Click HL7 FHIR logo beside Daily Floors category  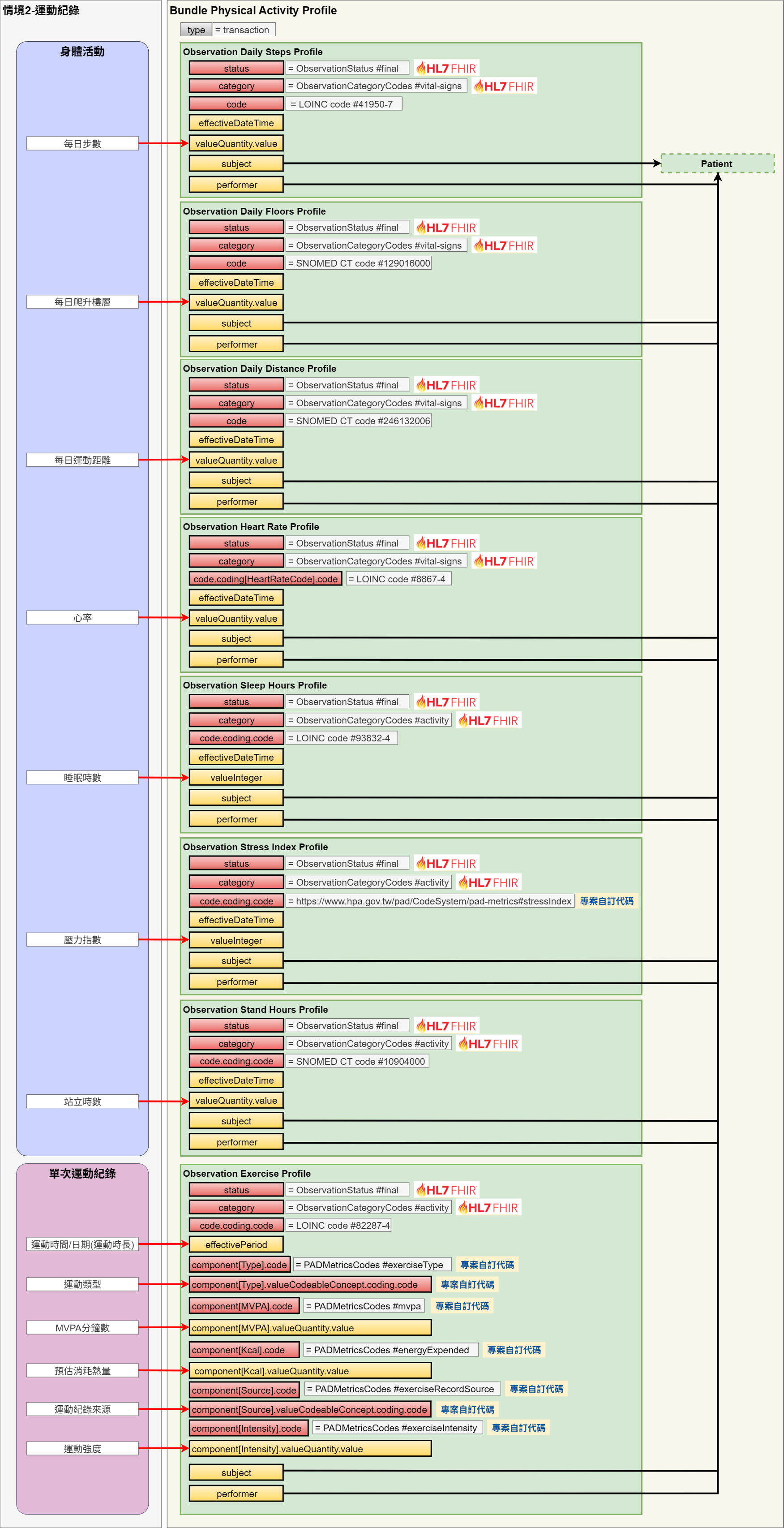pyautogui.click(x=504, y=245)
